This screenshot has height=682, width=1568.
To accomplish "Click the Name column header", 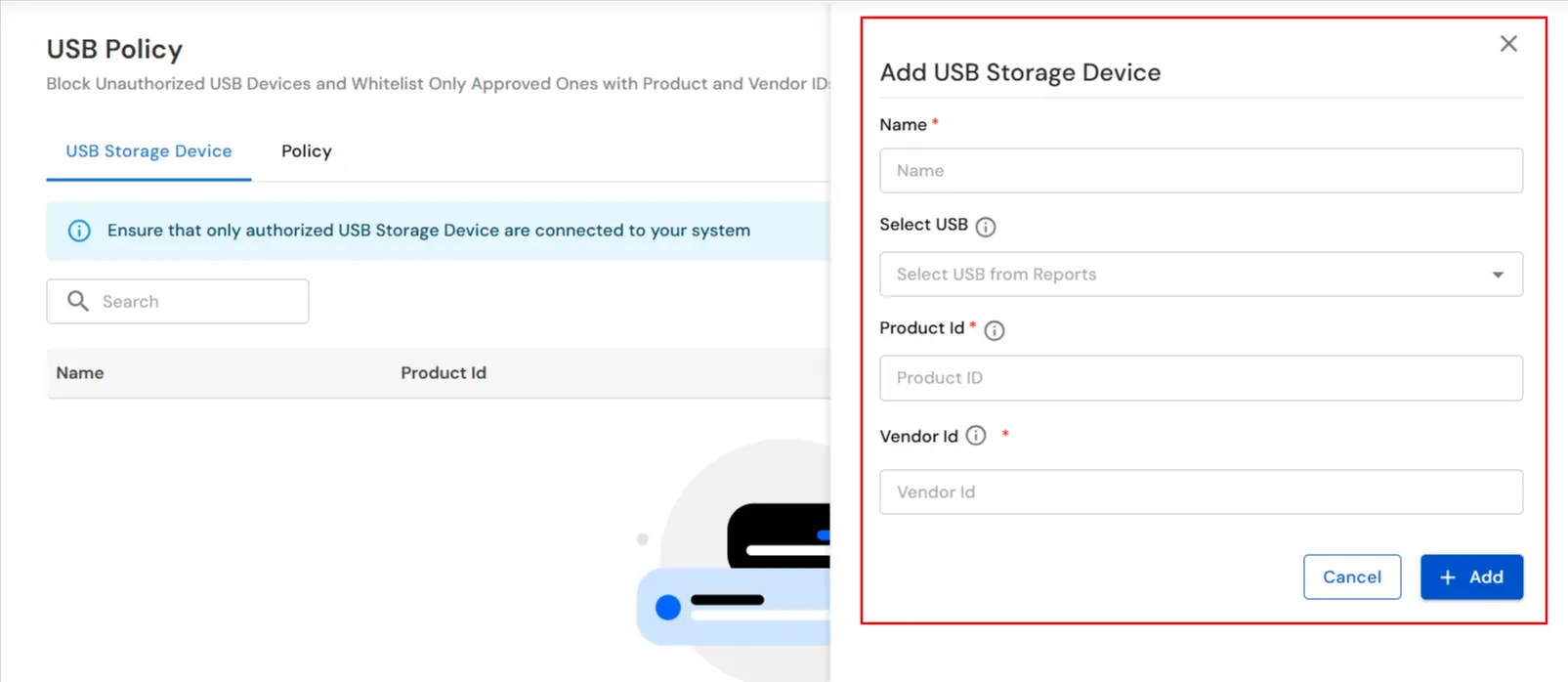I will click(80, 373).
